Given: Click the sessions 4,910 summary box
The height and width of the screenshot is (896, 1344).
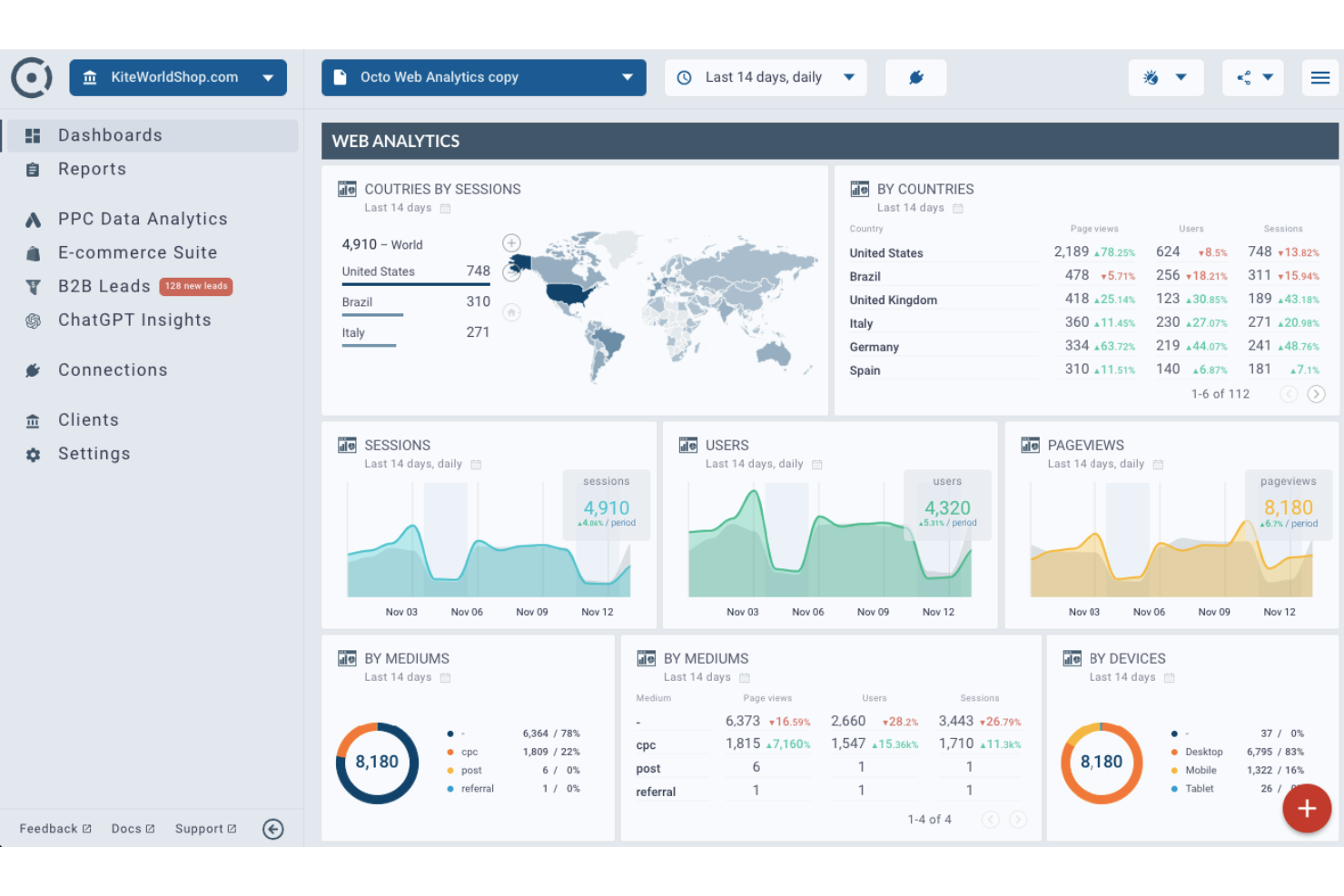Looking at the screenshot, I should click(x=607, y=506).
